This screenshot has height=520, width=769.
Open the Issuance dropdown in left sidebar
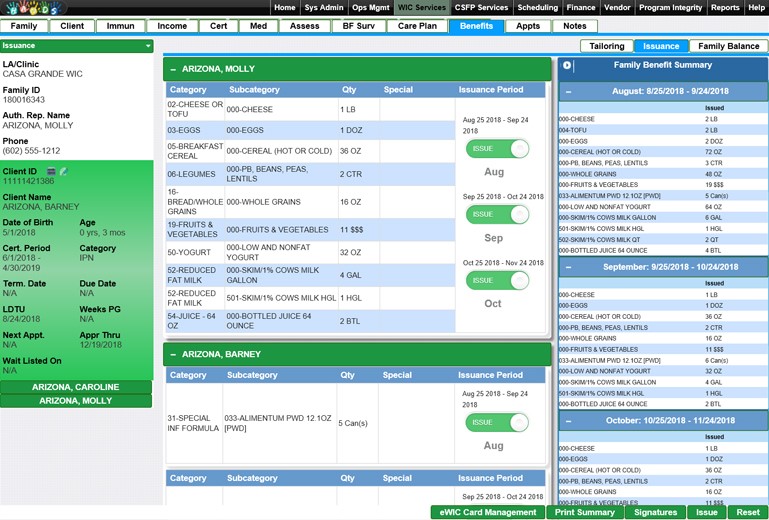pyautogui.click(x=148, y=46)
